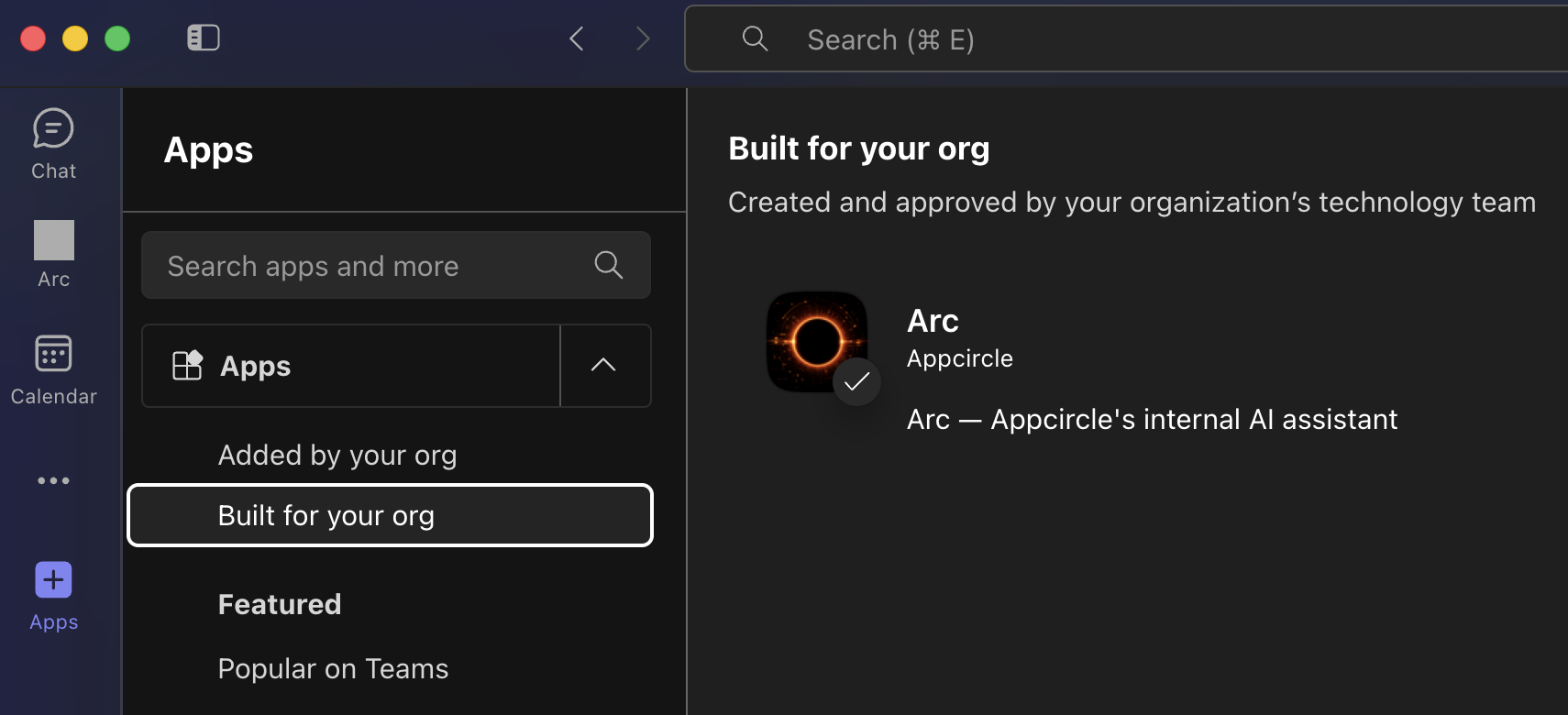Click the magnifier icon in top search bar
This screenshot has height=715, width=1568.
click(x=755, y=38)
